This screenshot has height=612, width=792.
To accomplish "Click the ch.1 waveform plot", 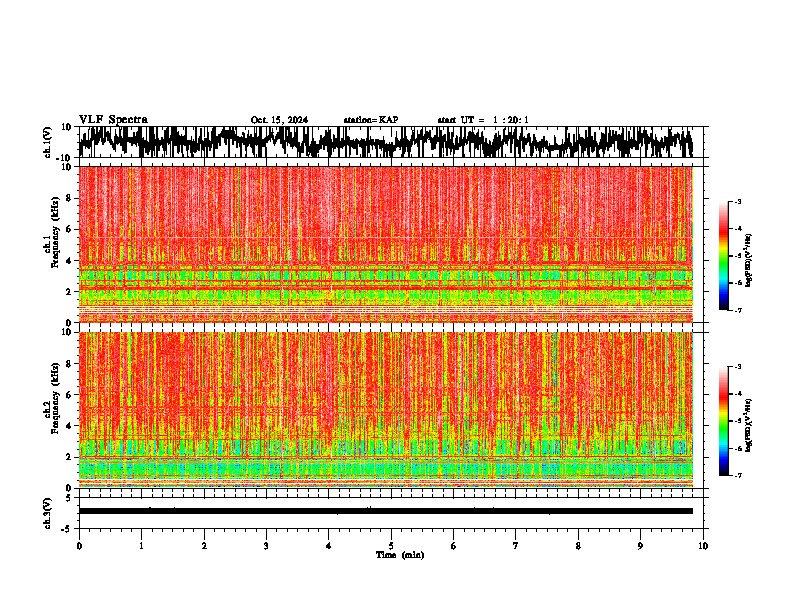I will tap(386, 142).
